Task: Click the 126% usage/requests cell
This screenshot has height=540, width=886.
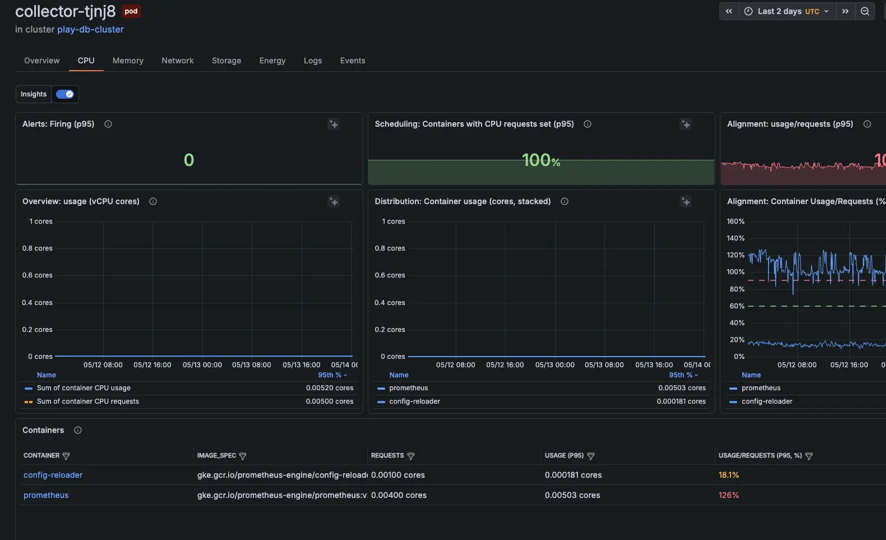Action: tap(728, 495)
